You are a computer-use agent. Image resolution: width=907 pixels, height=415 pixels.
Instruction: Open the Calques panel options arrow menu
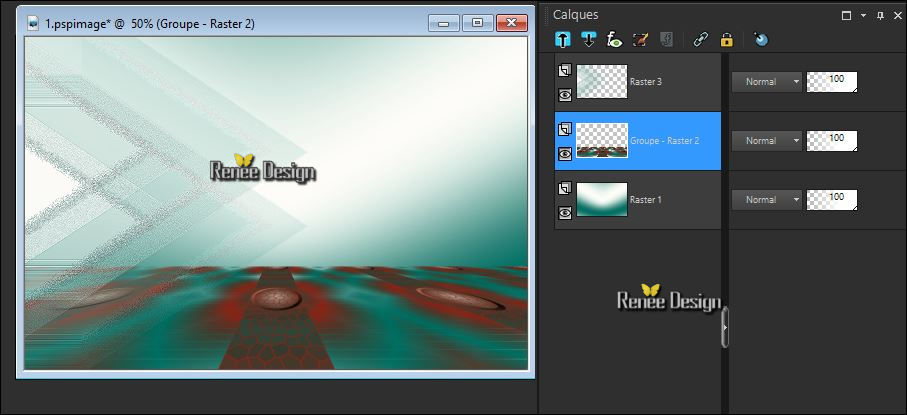point(864,16)
